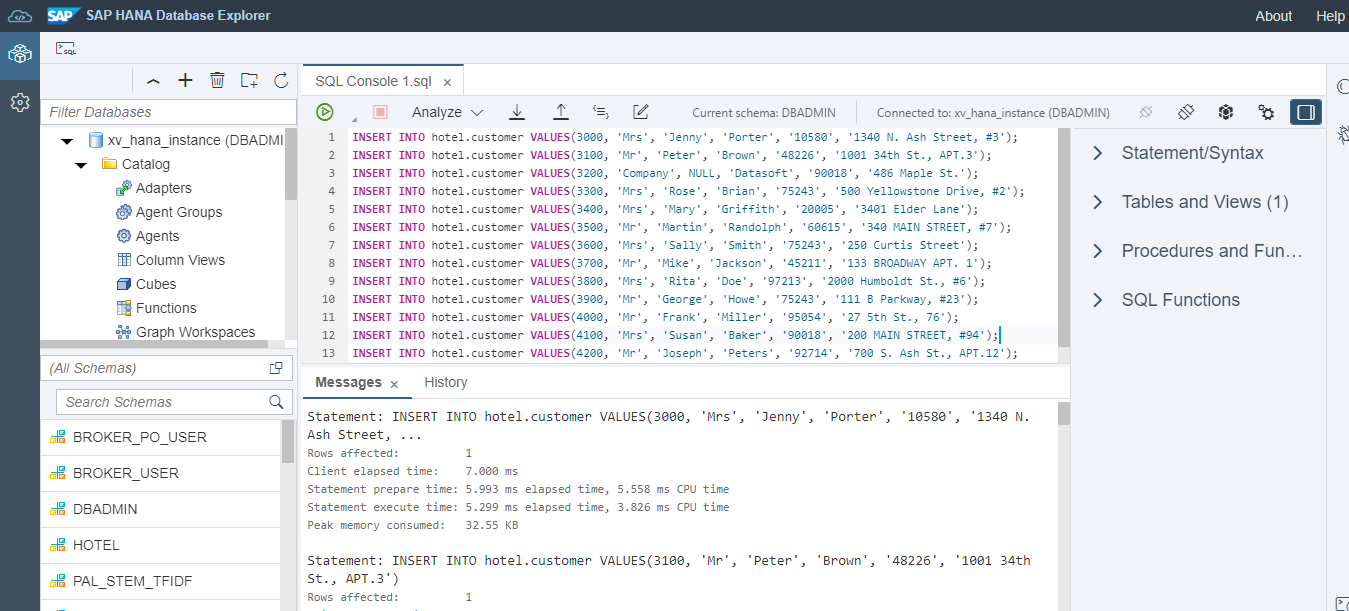1349x611 pixels.
Task: Open the cube icon in console toolbar
Action: (x=1226, y=112)
